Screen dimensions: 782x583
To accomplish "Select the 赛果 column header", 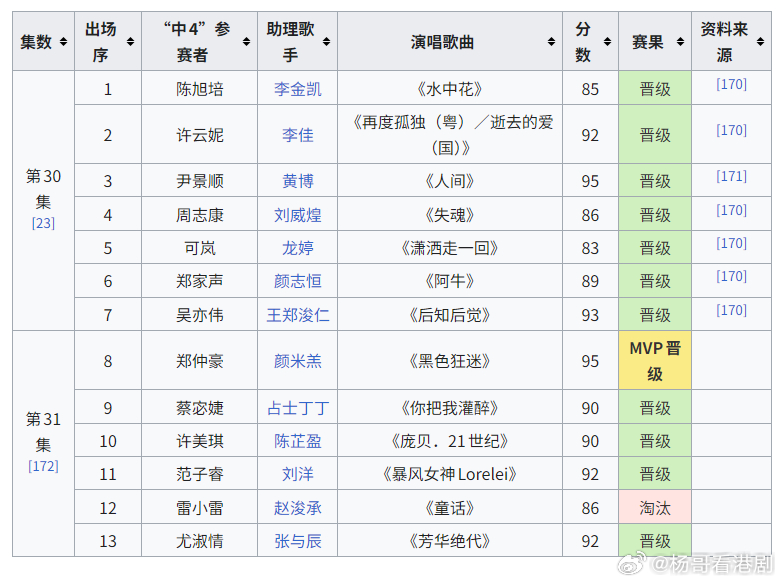I will click(x=655, y=41).
